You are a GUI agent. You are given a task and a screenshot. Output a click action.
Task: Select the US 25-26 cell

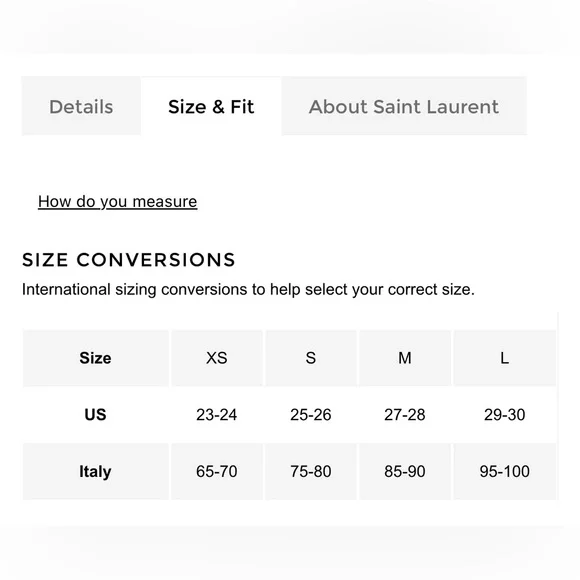click(311, 415)
